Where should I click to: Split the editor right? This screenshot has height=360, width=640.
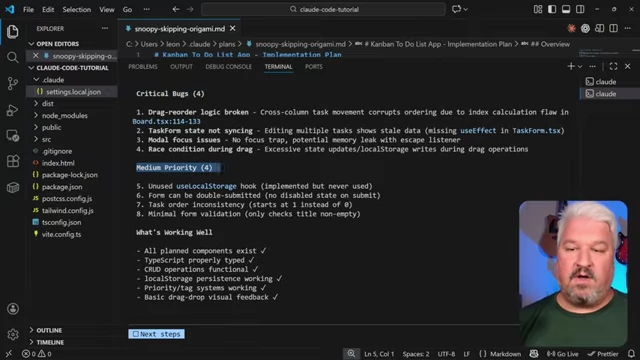pos(613,28)
